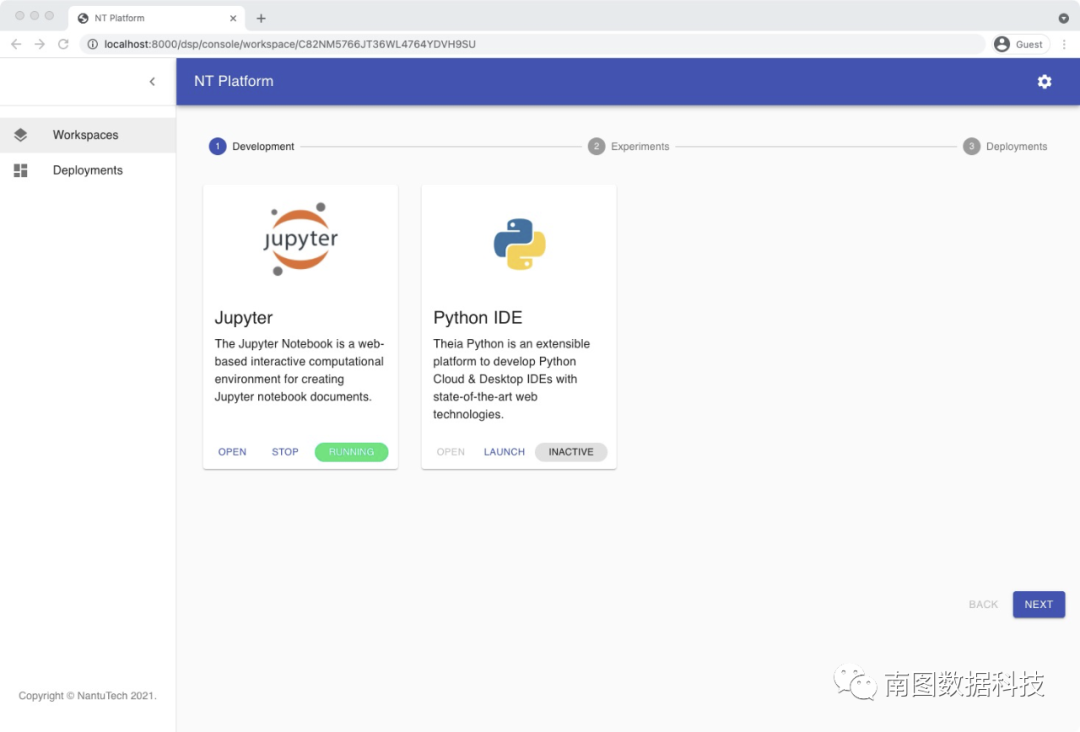1080x732 pixels.
Task: Go to step 3 Deployments
Action: (1005, 146)
